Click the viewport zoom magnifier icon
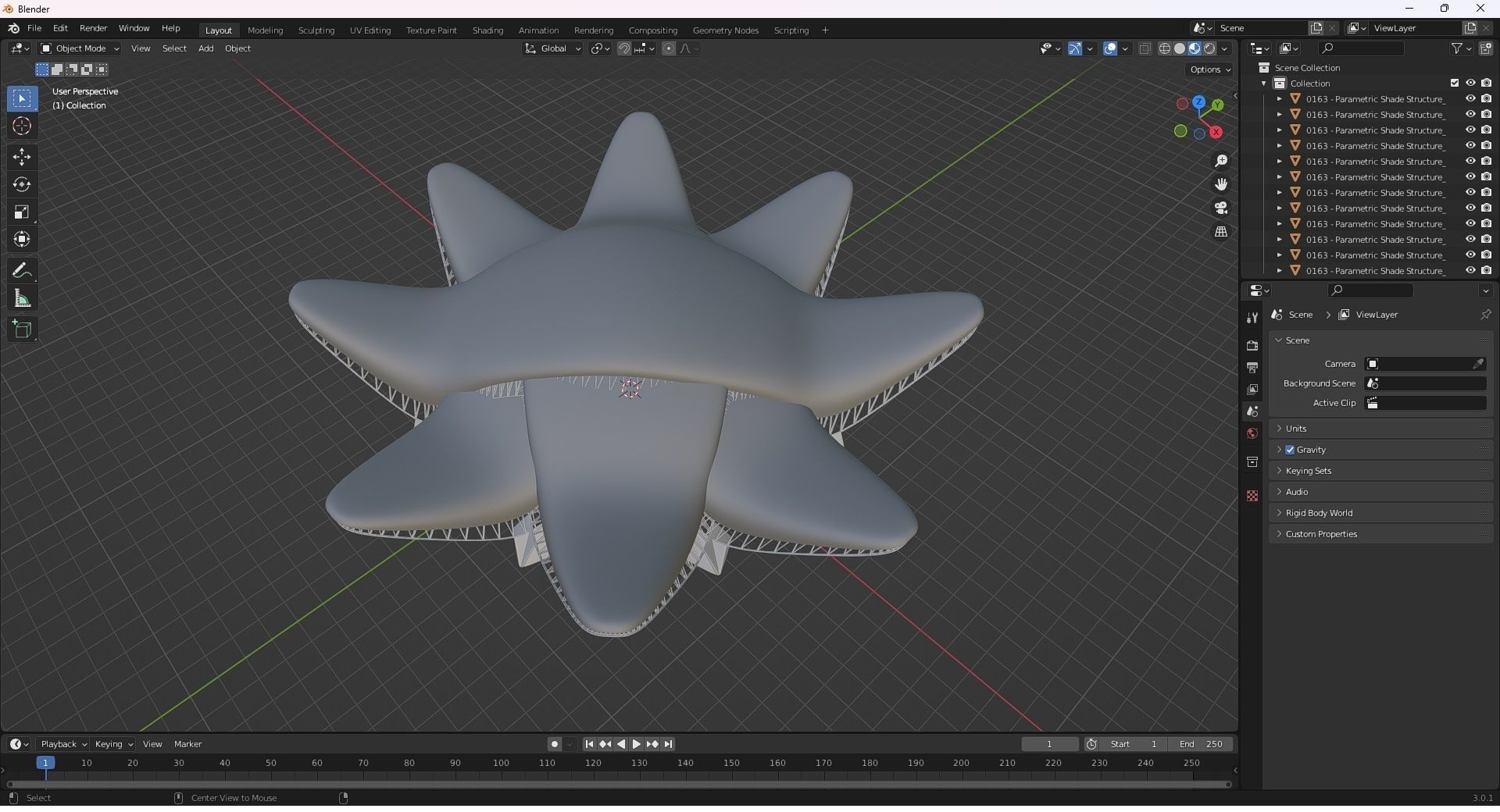This screenshot has width=1500, height=812. [x=1221, y=161]
